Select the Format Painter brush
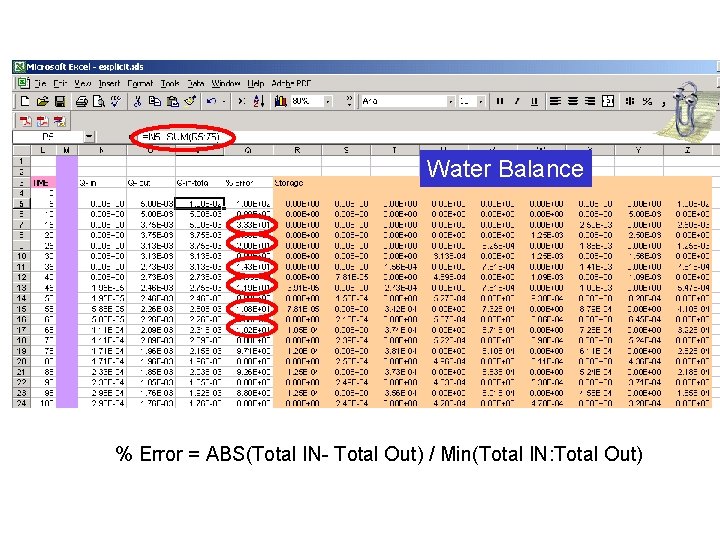 click(190, 101)
